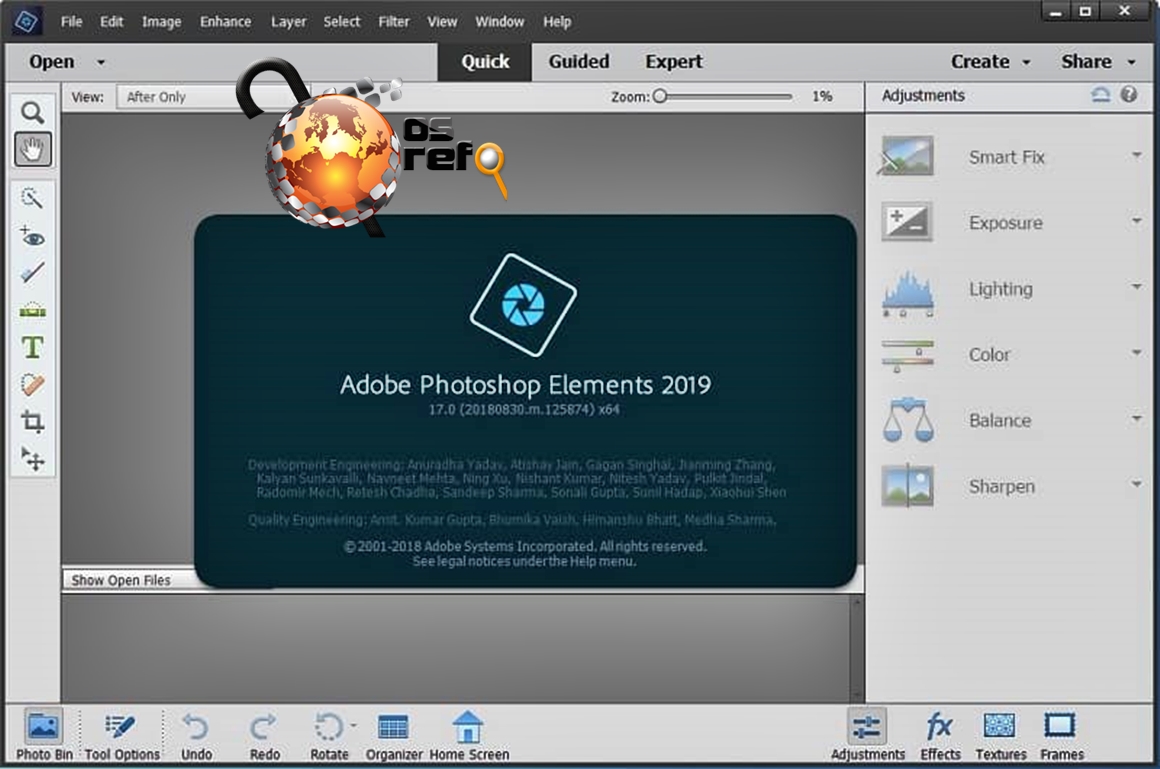Screen dimensions: 1160x769
Task: Click the Color sliders icon
Action: [907, 355]
